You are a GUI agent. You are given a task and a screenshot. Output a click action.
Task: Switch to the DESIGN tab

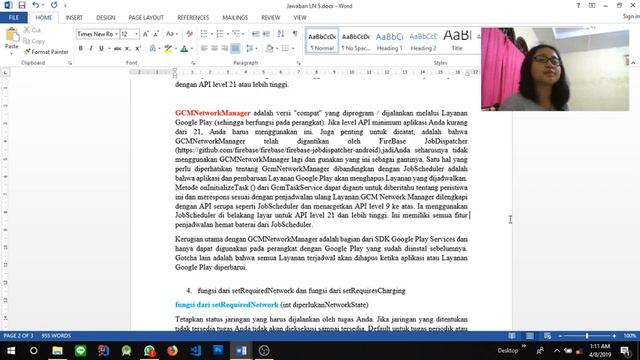[105, 18]
